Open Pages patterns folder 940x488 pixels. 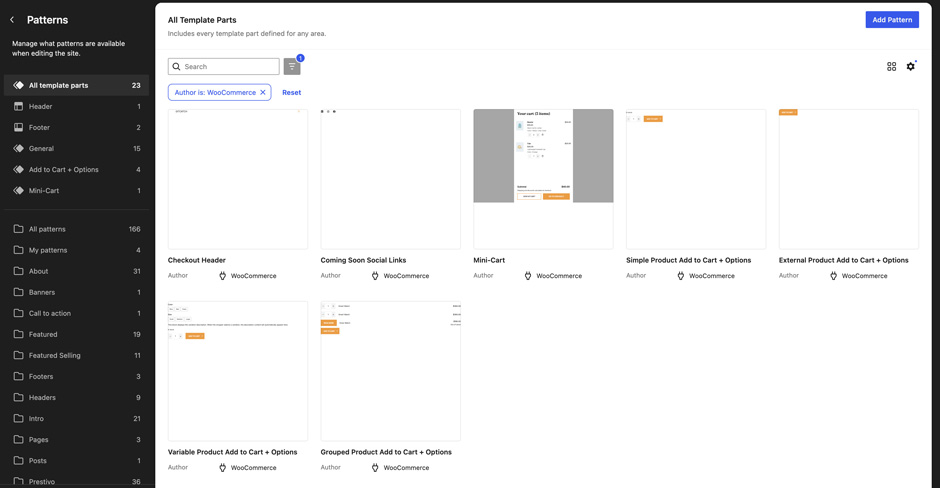pyautogui.click(x=76, y=439)
